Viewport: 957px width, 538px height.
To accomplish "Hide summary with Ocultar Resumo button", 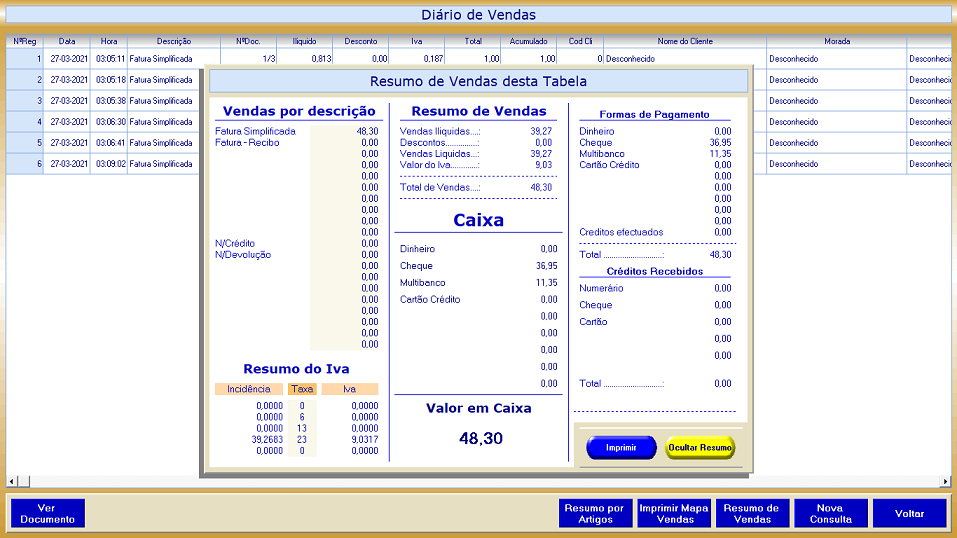I will click(700, 448).
